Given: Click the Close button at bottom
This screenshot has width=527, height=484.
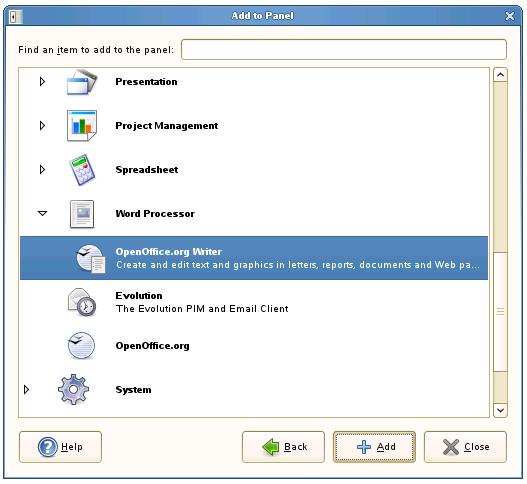Looking at the screenshot, I should pos(465,447).
